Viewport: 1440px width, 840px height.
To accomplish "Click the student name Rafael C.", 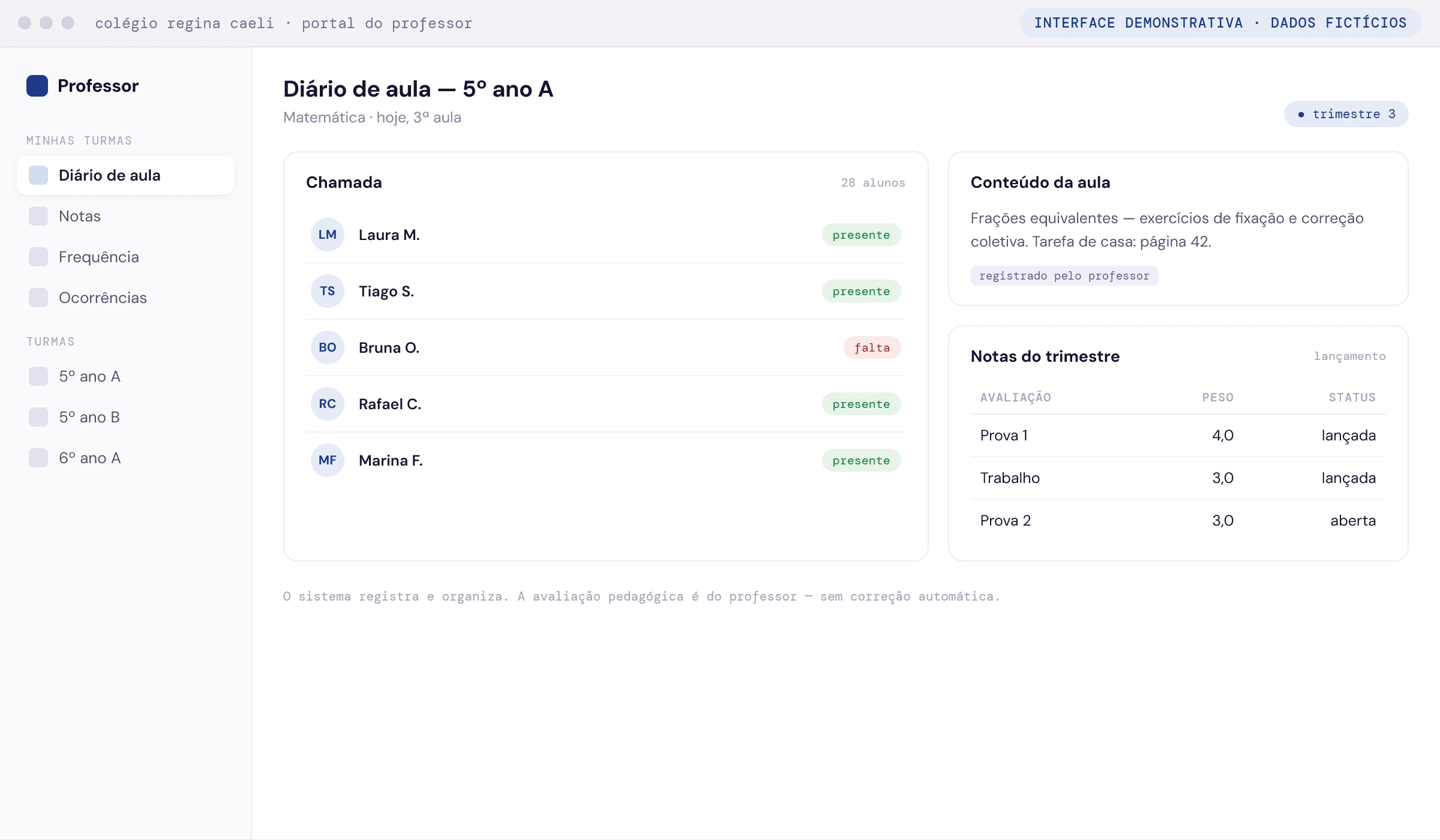I will [x=390, y=404].
